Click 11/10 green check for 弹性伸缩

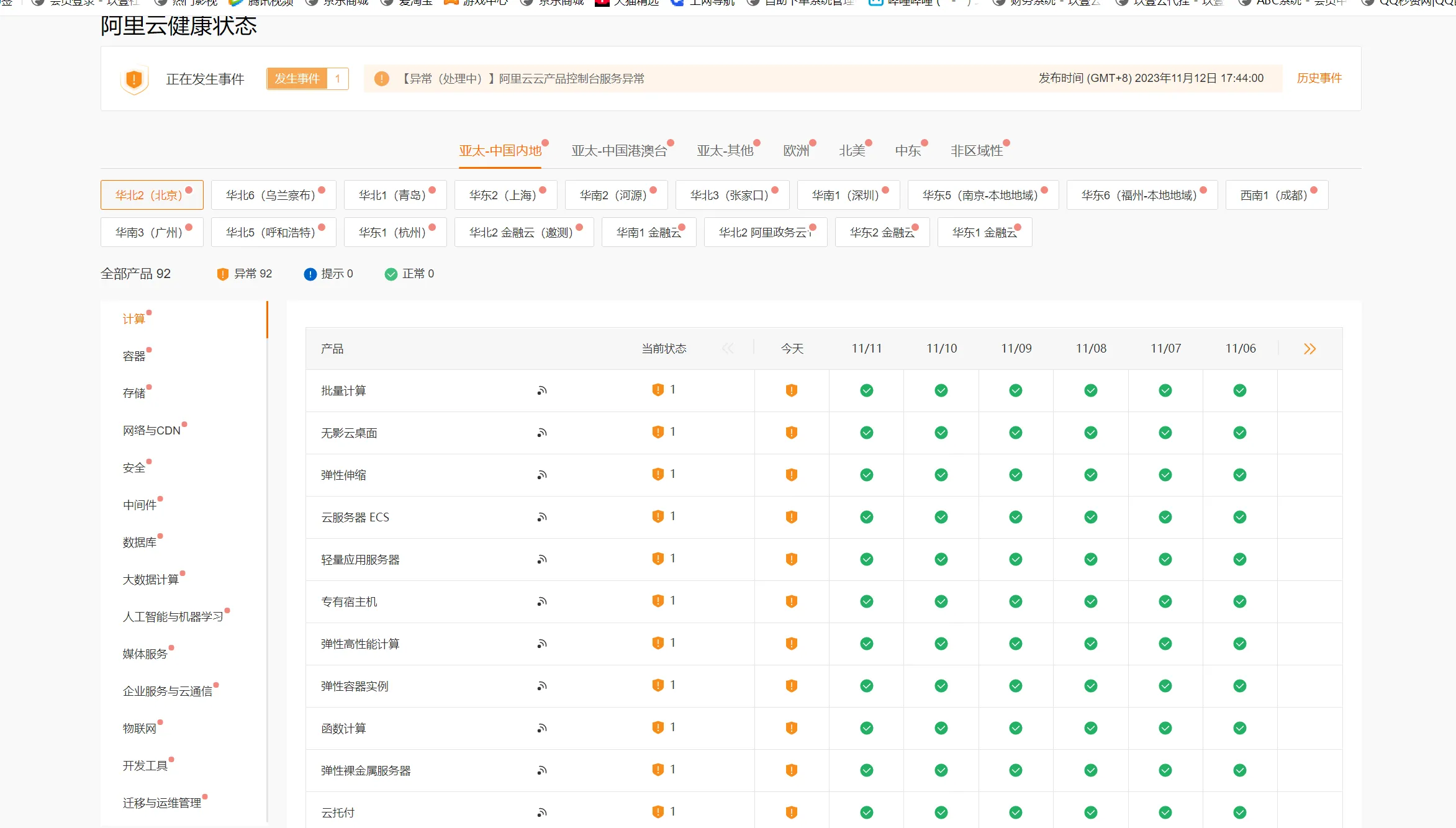[941, 475]
